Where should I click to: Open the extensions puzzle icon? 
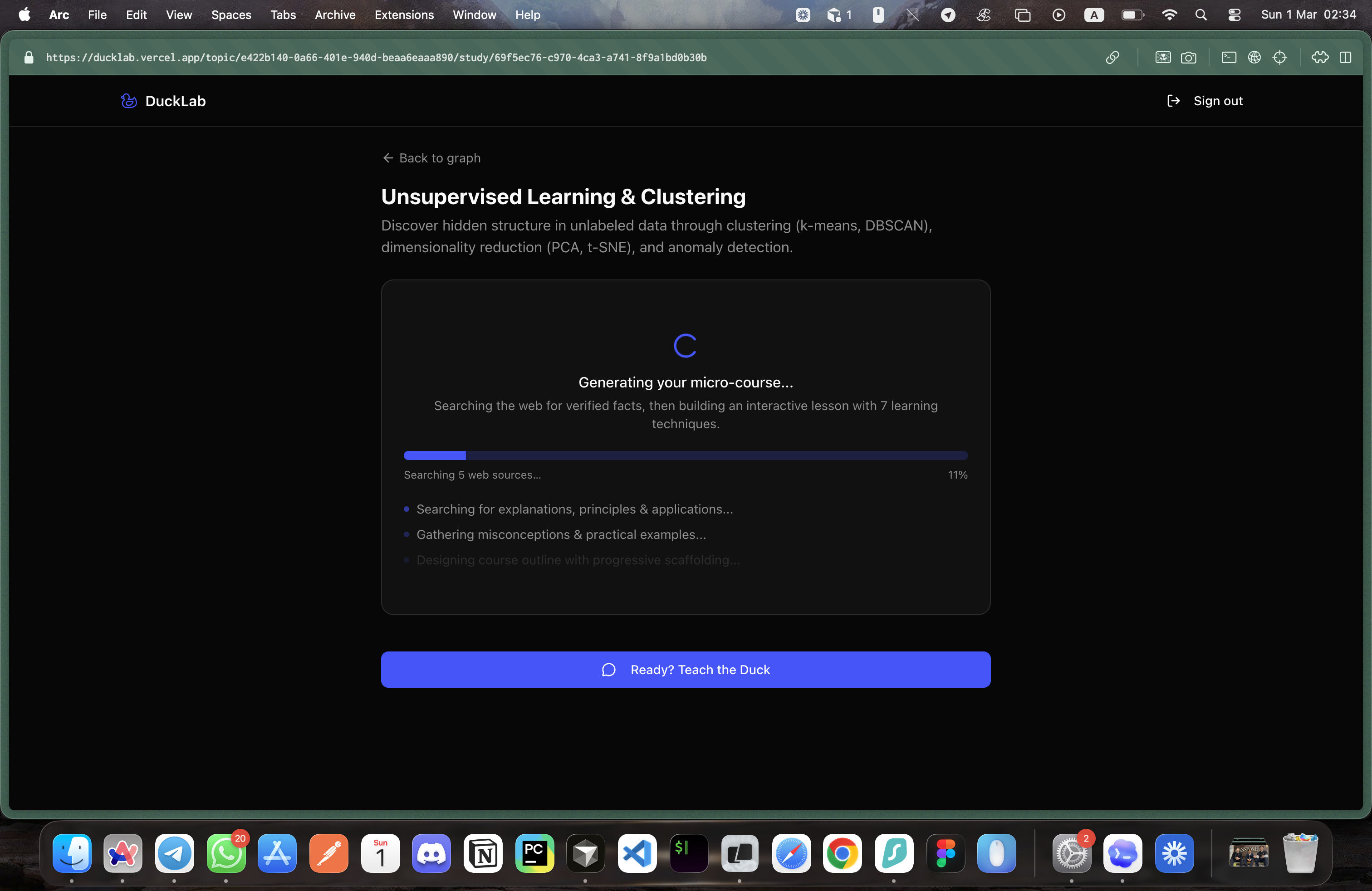pos(1319,57)
